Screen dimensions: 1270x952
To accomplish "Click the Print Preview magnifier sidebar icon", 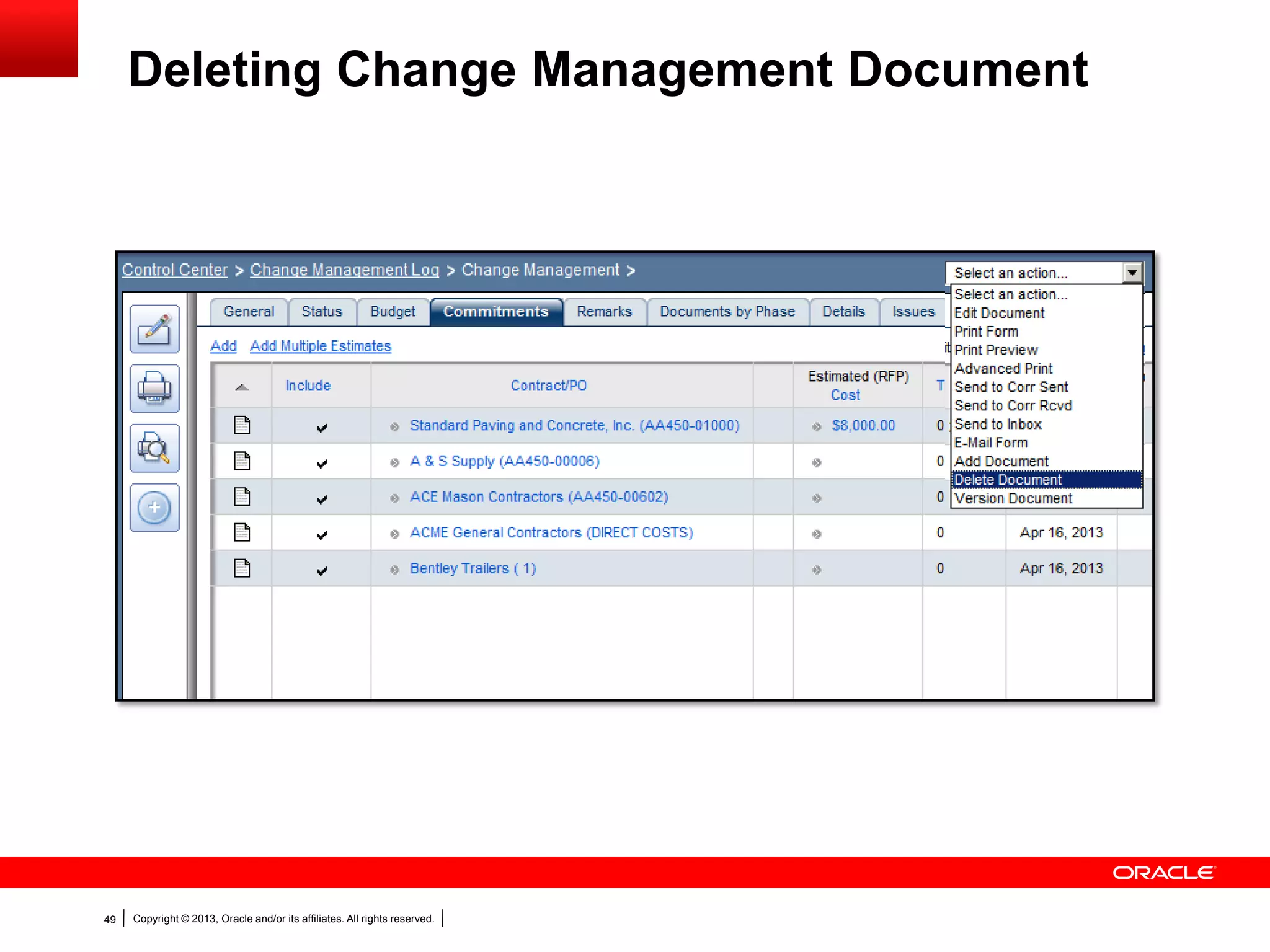I will coord(154,448).
